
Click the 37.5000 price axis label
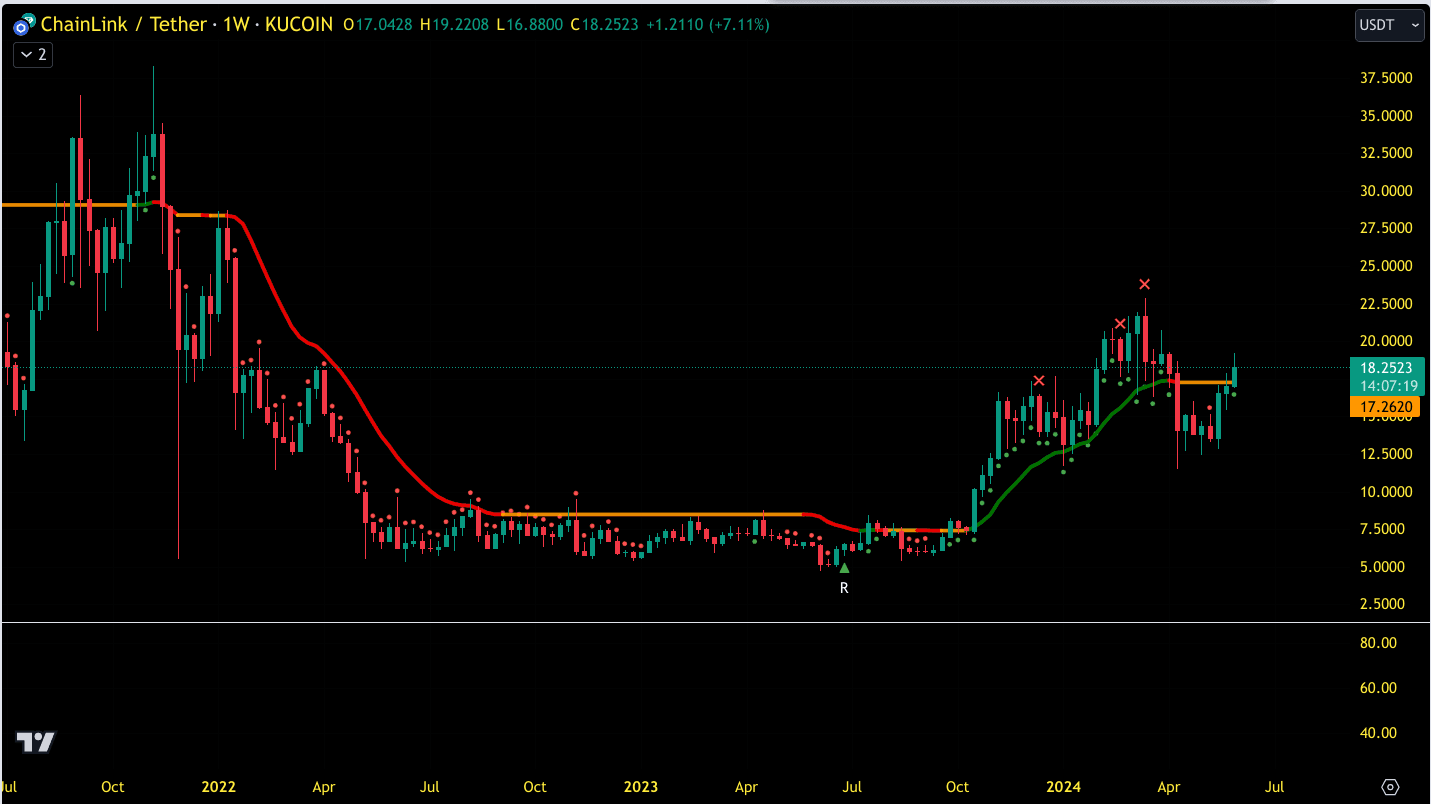tap(1386, 78)
